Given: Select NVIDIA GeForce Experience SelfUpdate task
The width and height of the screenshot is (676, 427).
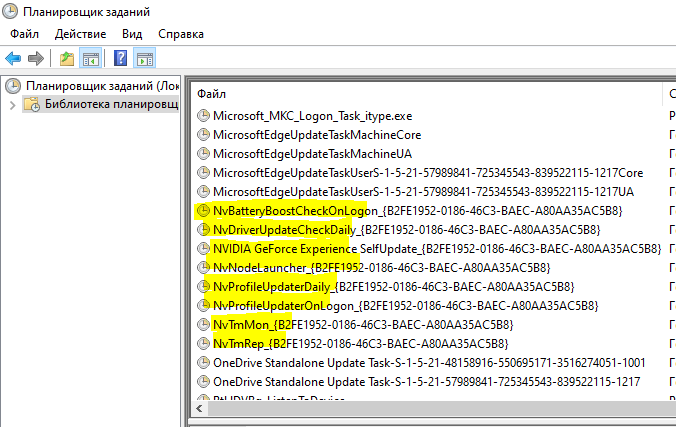Looking at the screenshot, I should (x=437, y=248).
